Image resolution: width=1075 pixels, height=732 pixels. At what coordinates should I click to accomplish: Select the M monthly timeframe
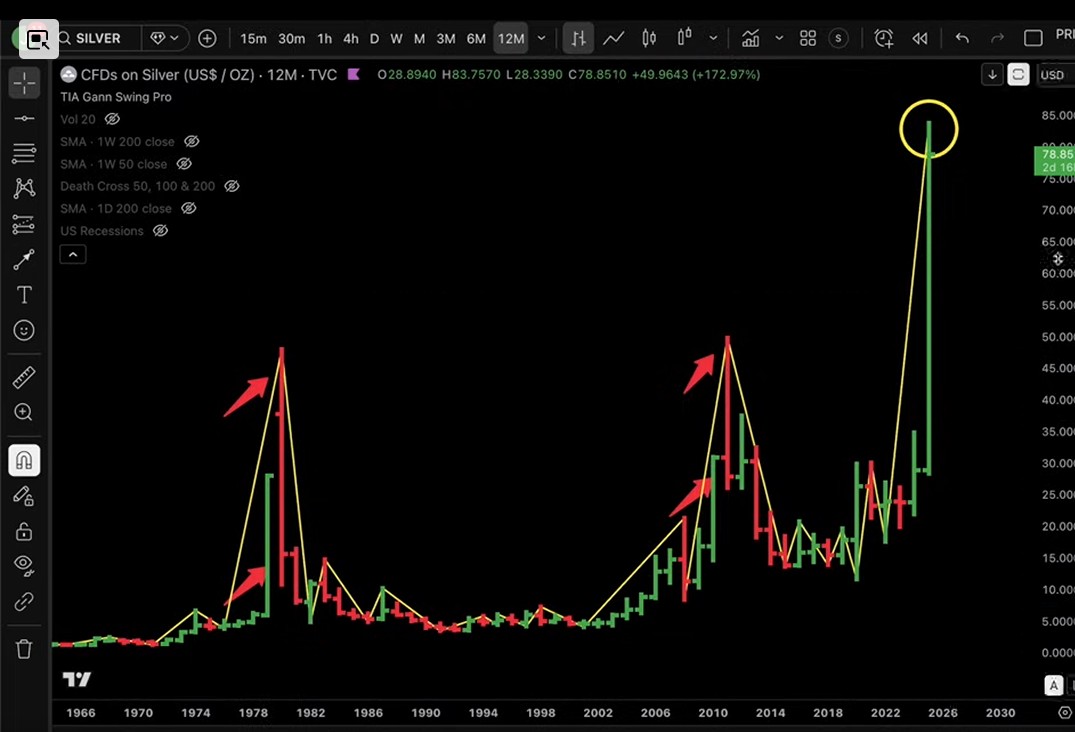point(420,39)
